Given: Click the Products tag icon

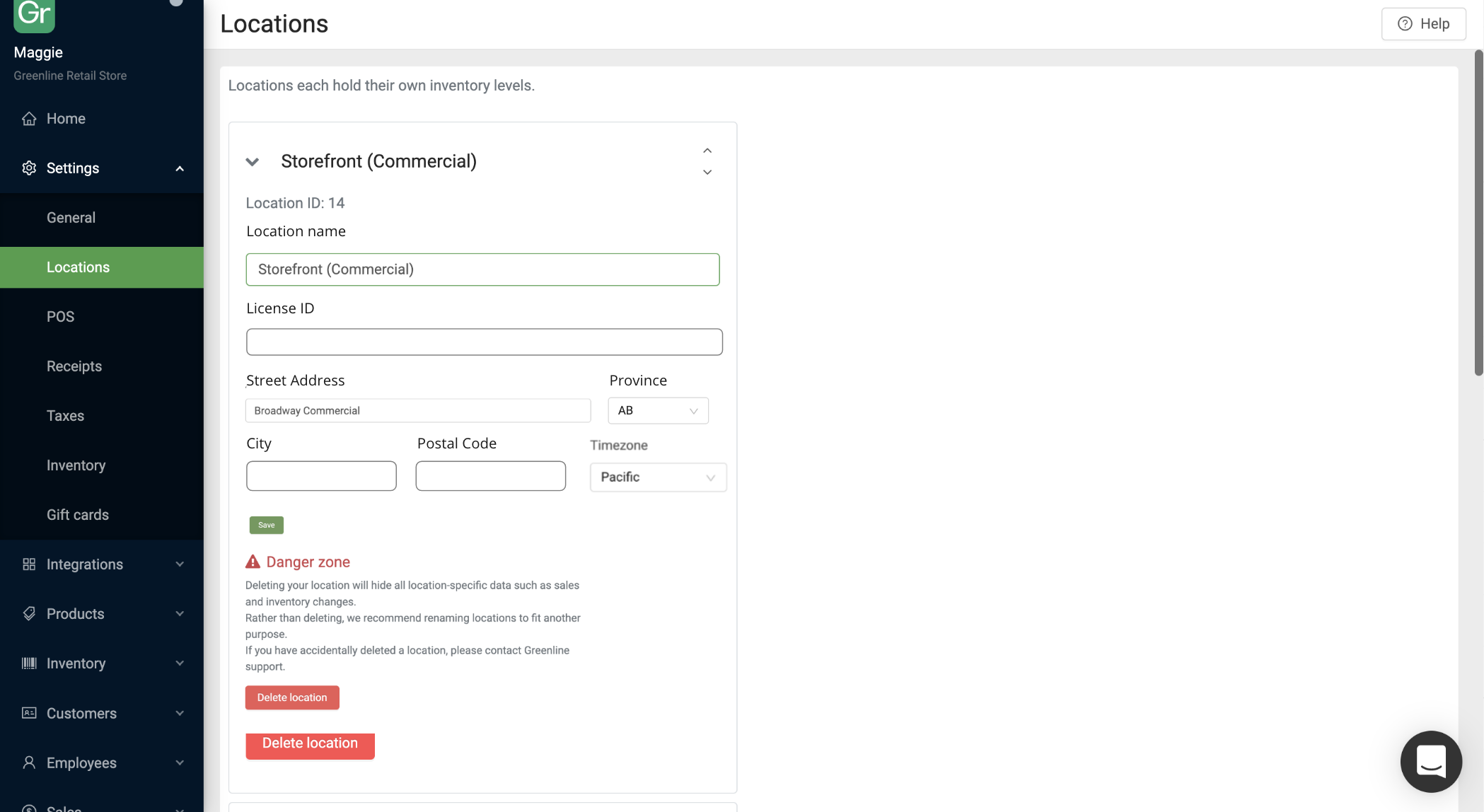Looking at the screenshot, I should pyautogui.click(x=29, y=614).
